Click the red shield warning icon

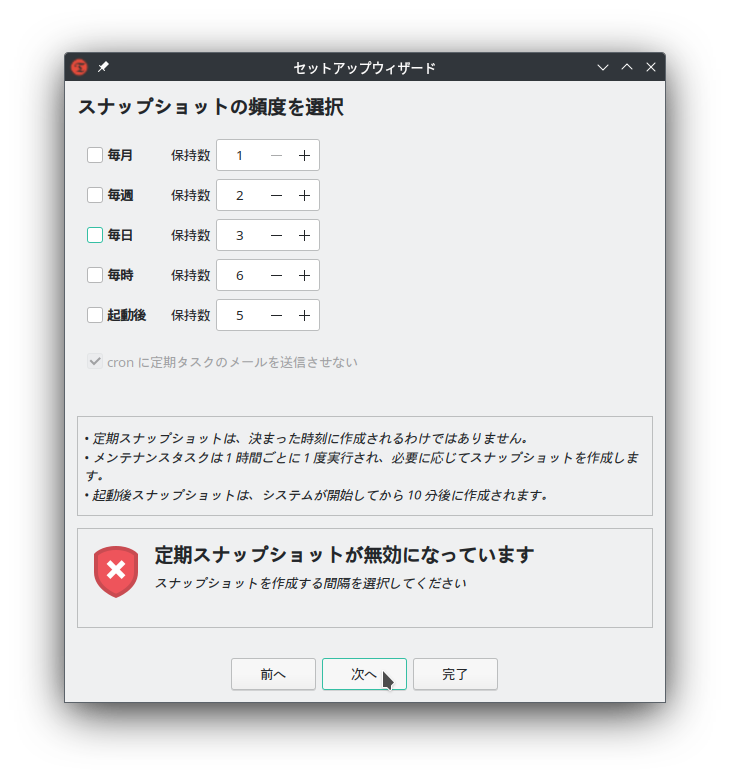[x=116, y=571]
